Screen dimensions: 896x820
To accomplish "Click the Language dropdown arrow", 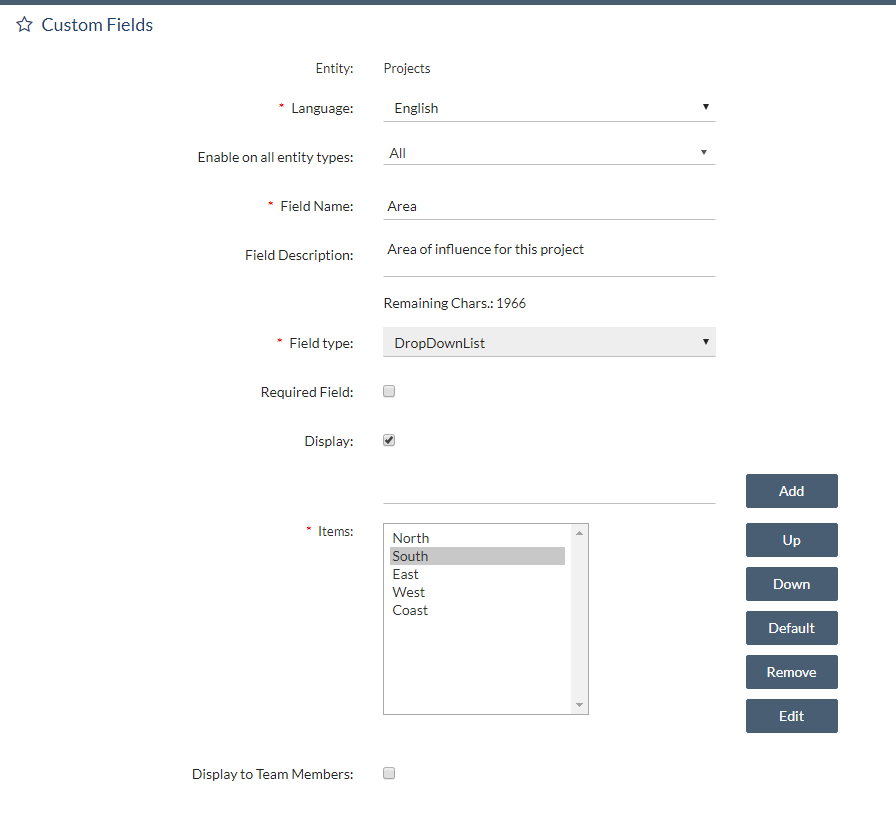I will pos(706,107).
